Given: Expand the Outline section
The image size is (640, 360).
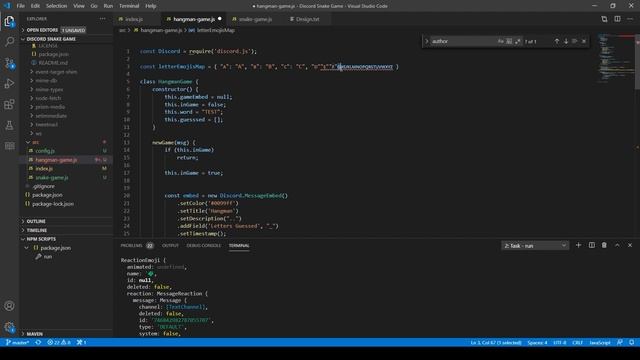Looking at the screenshot, I should click(66, 221).
